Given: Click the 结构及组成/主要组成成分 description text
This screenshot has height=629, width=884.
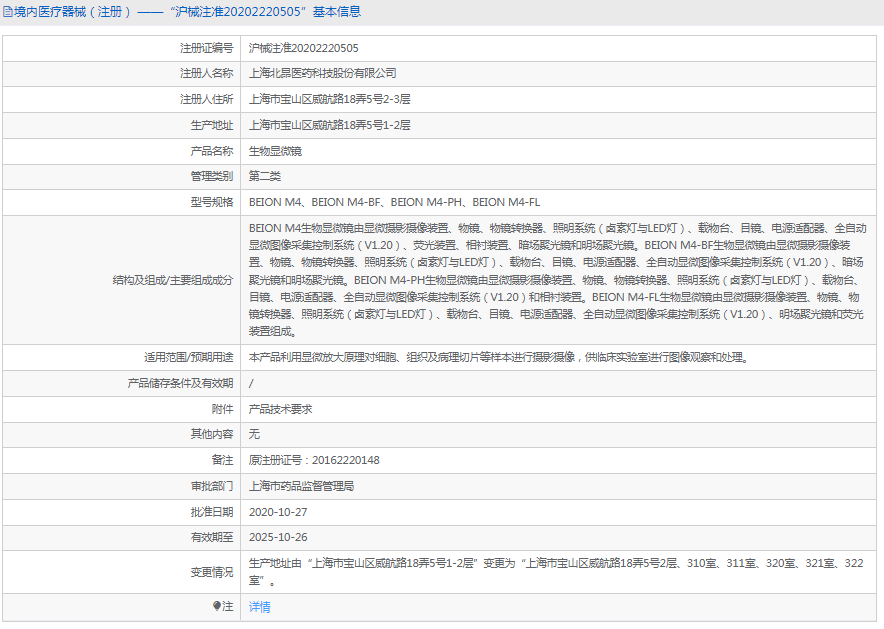Looking at the screenshot, I should tap(550, 281).
